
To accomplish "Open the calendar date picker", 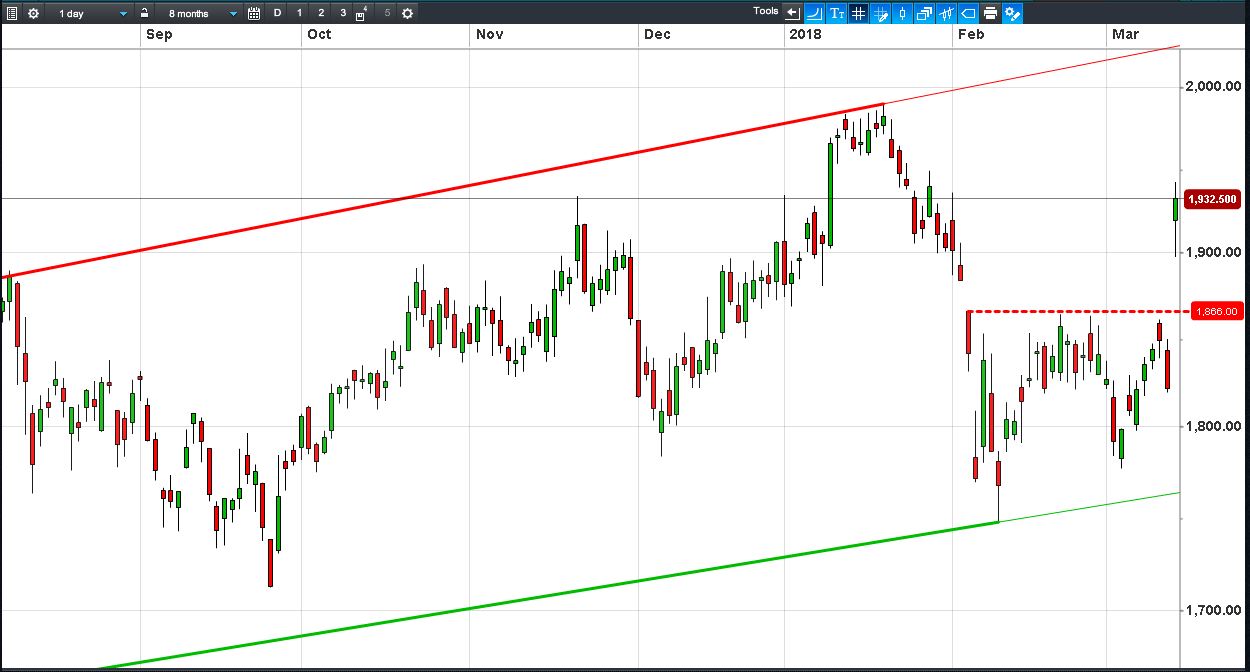I will (x=254, y=13).
